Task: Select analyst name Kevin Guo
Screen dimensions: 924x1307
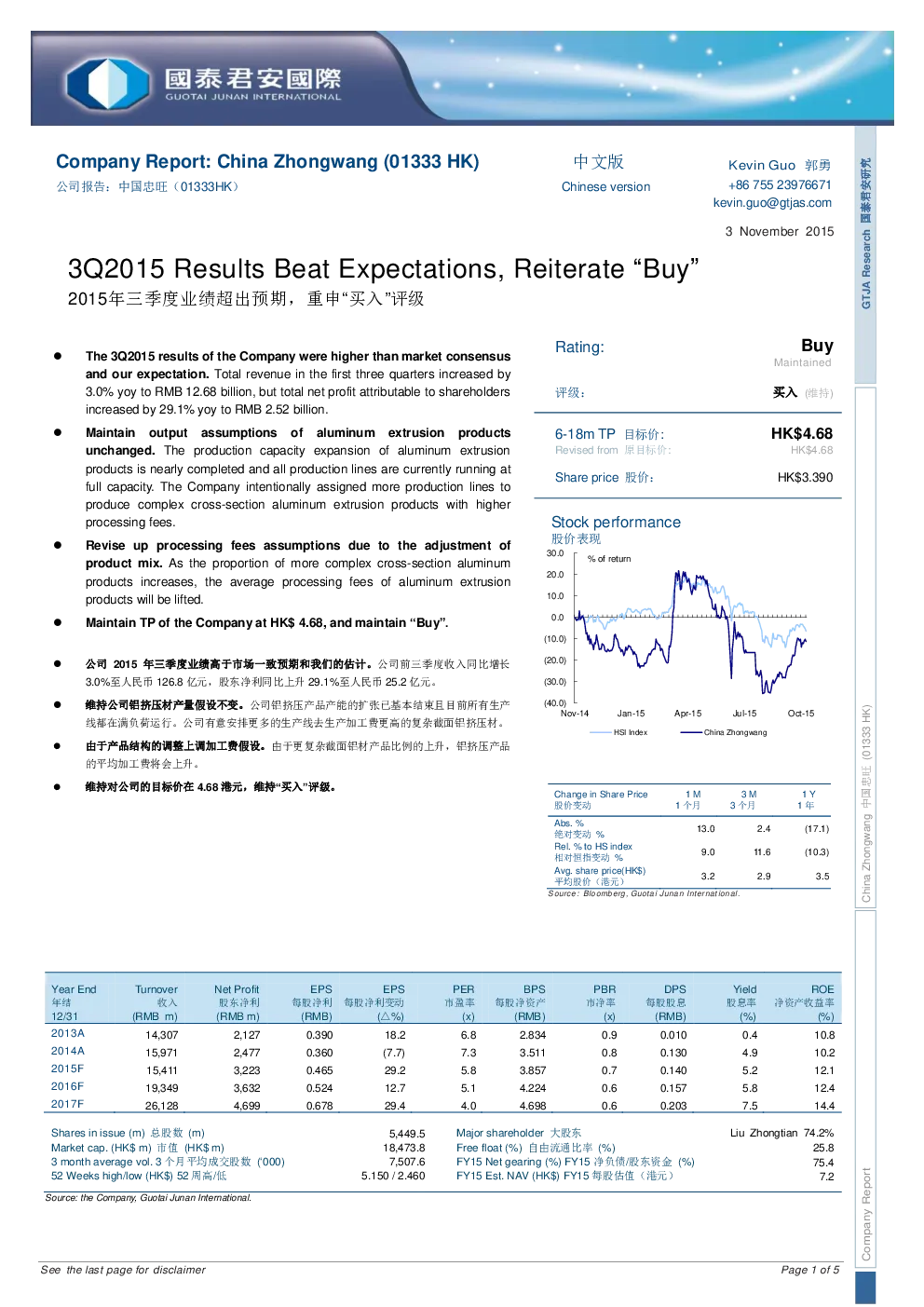Action: 762,165
